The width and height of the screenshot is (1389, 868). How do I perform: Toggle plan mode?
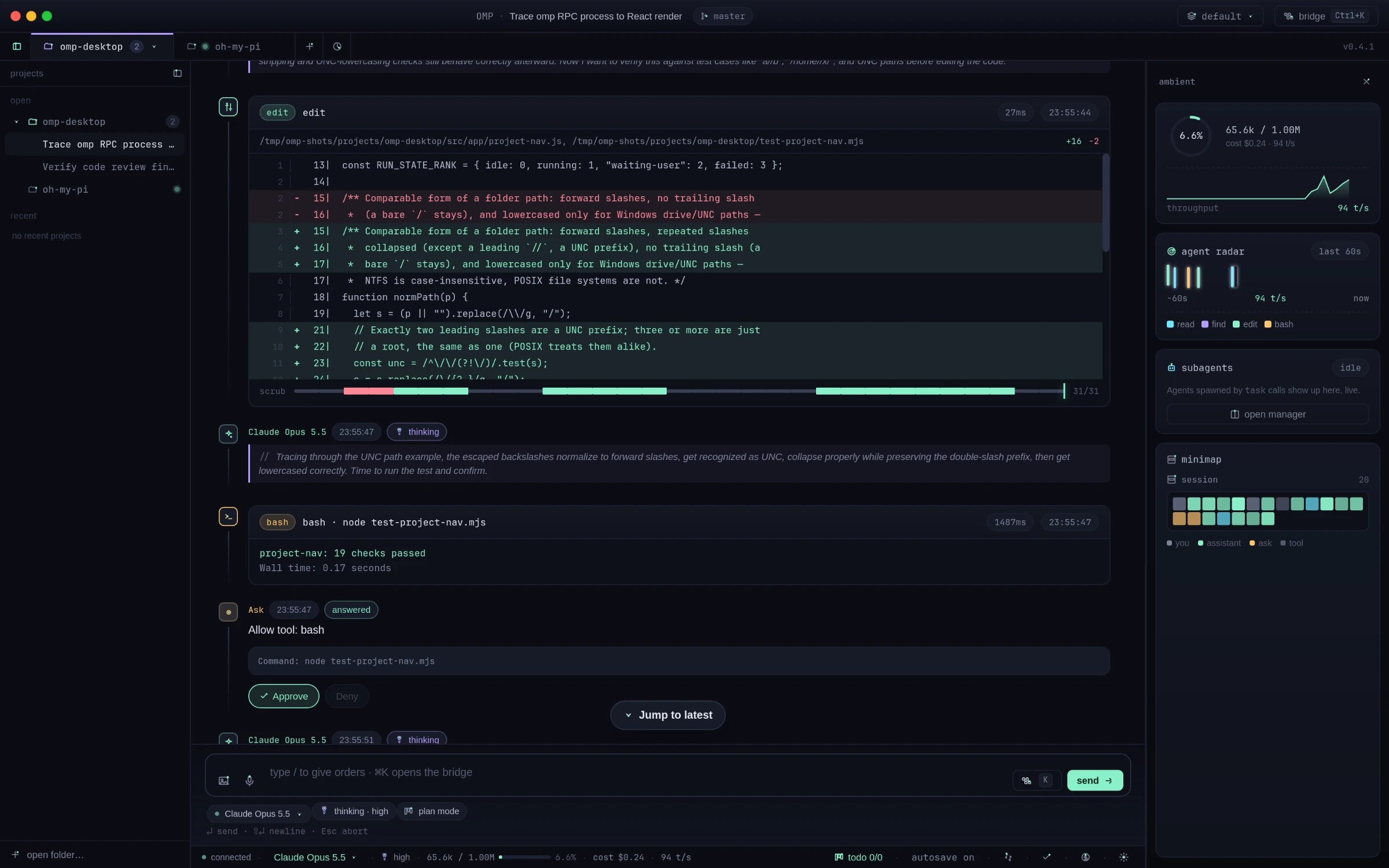pyautogui.click(x=432, y=811)
